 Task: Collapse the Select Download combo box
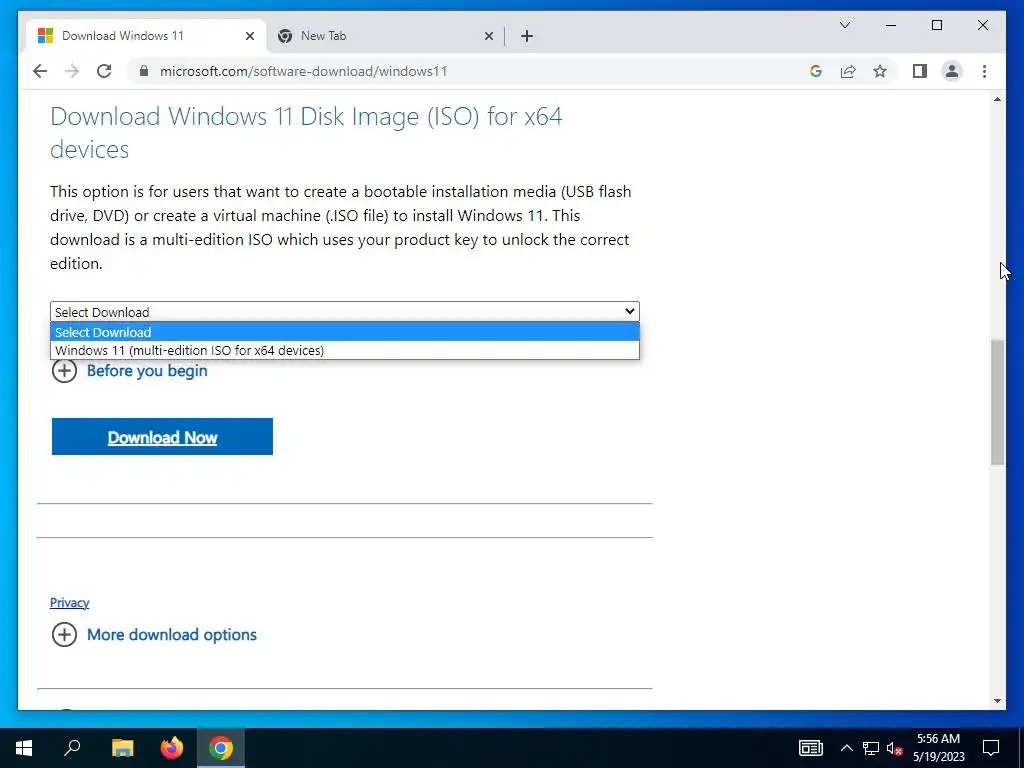[345, 312]
